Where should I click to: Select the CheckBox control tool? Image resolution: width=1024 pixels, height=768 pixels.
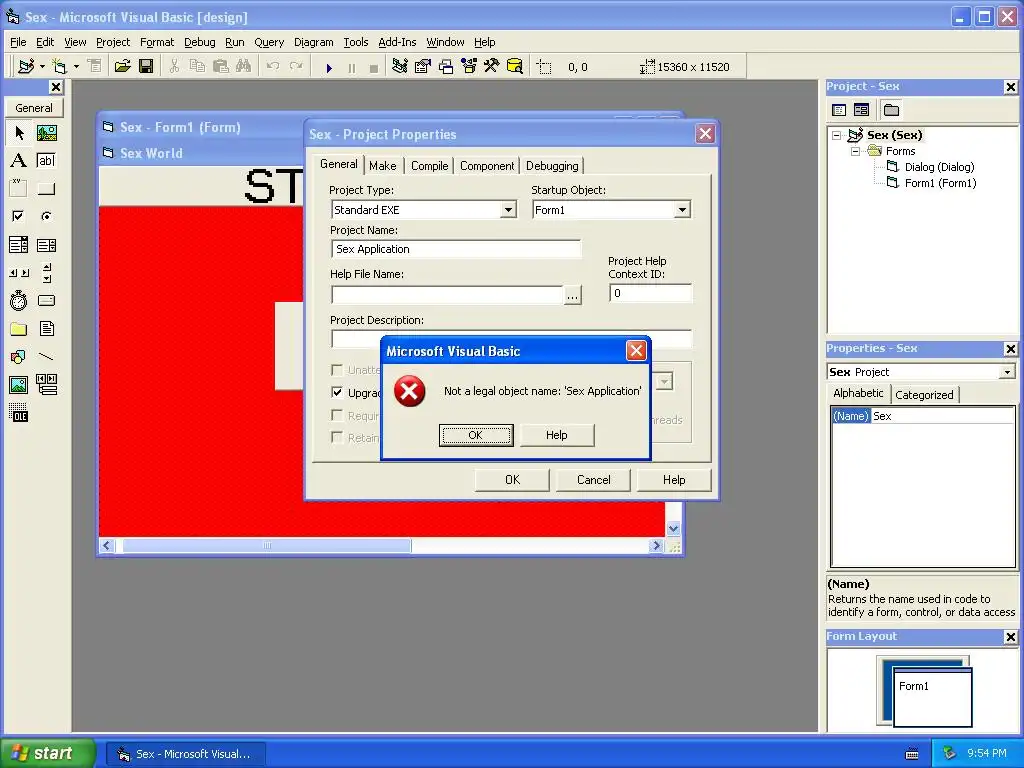pyautogui.click(x=19, y=216)
